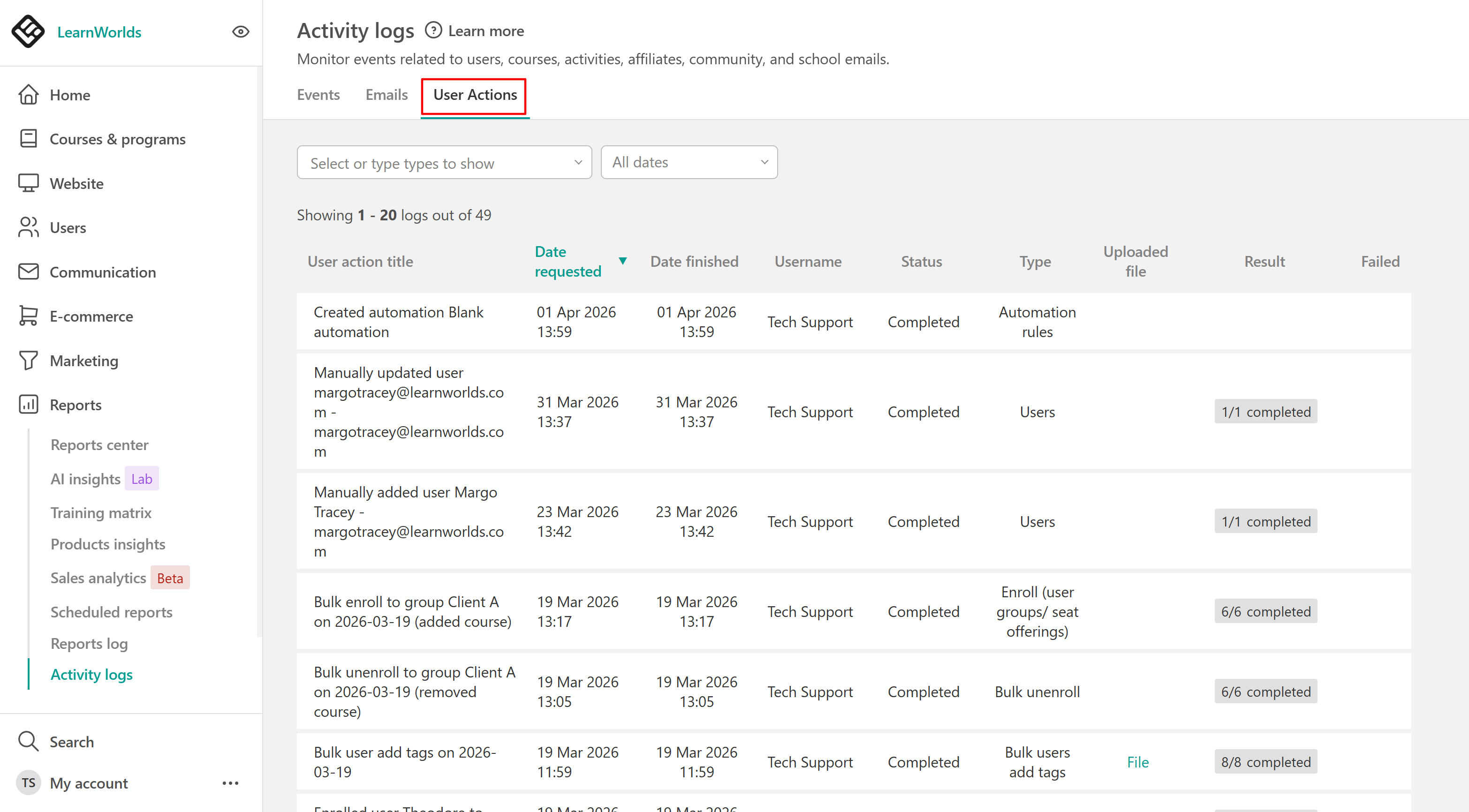The height and width of the screenshot is (812, 1469).
Task: Collapse the Reports sidebar section
Action: (75, 405)
